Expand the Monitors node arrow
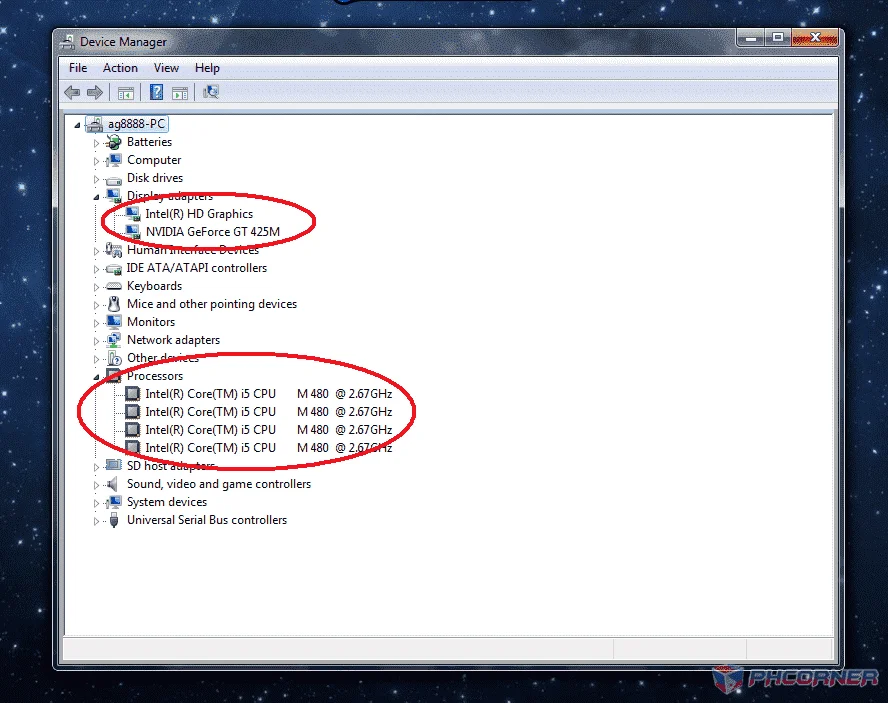 96,323
